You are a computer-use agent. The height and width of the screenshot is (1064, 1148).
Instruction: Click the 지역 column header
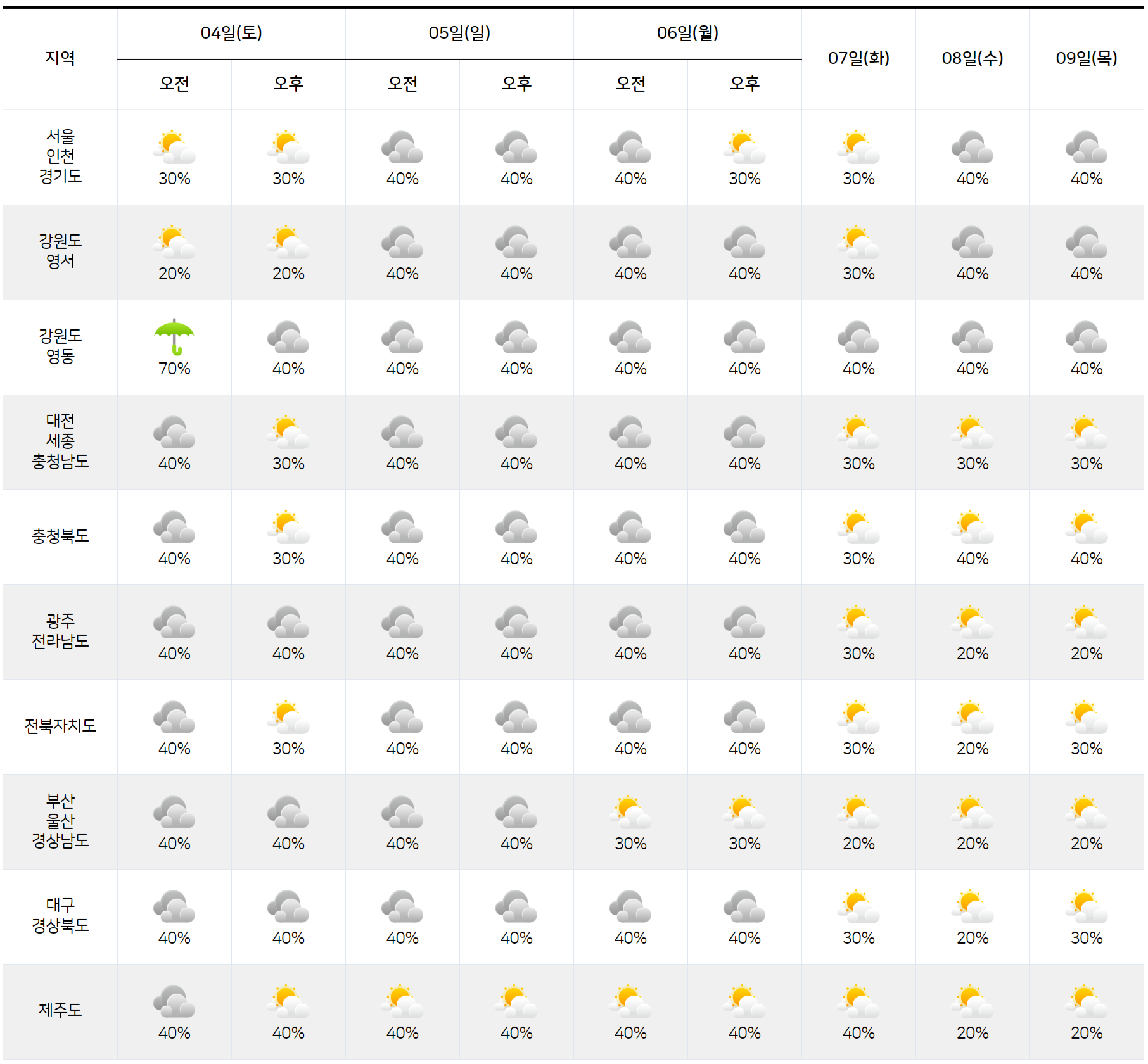click(x=60, y=58)
